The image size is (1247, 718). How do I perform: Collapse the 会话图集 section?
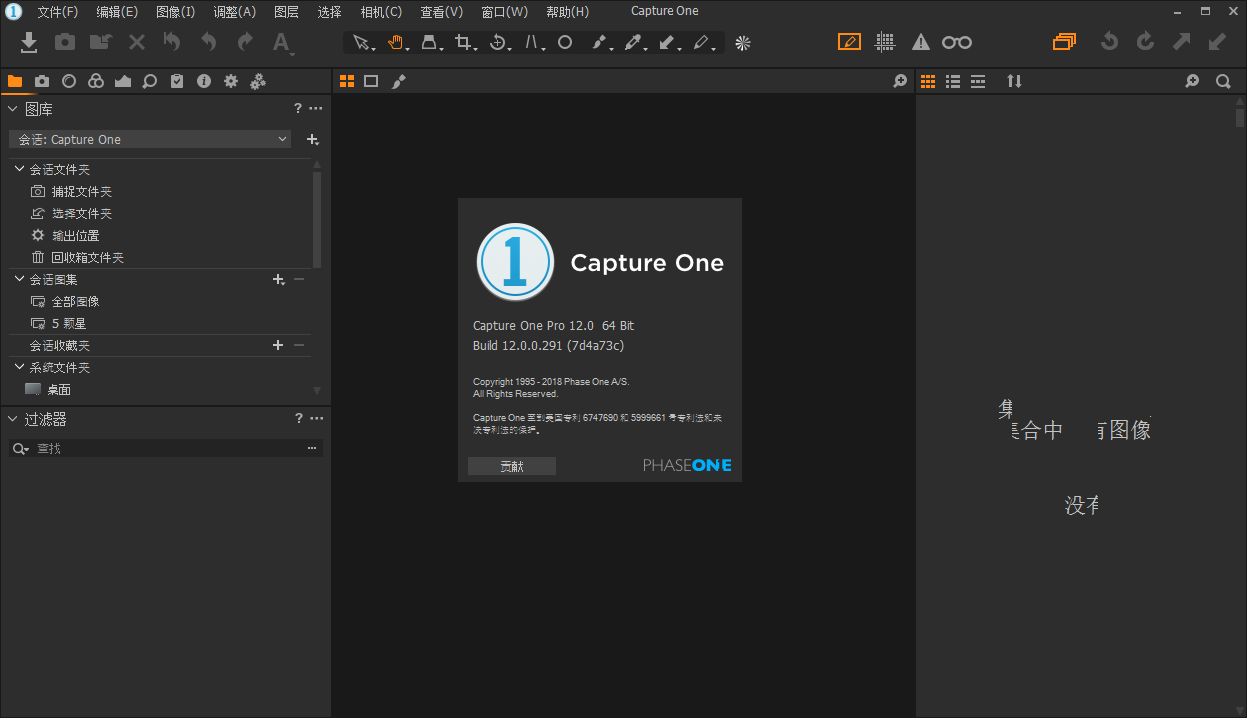19,280
